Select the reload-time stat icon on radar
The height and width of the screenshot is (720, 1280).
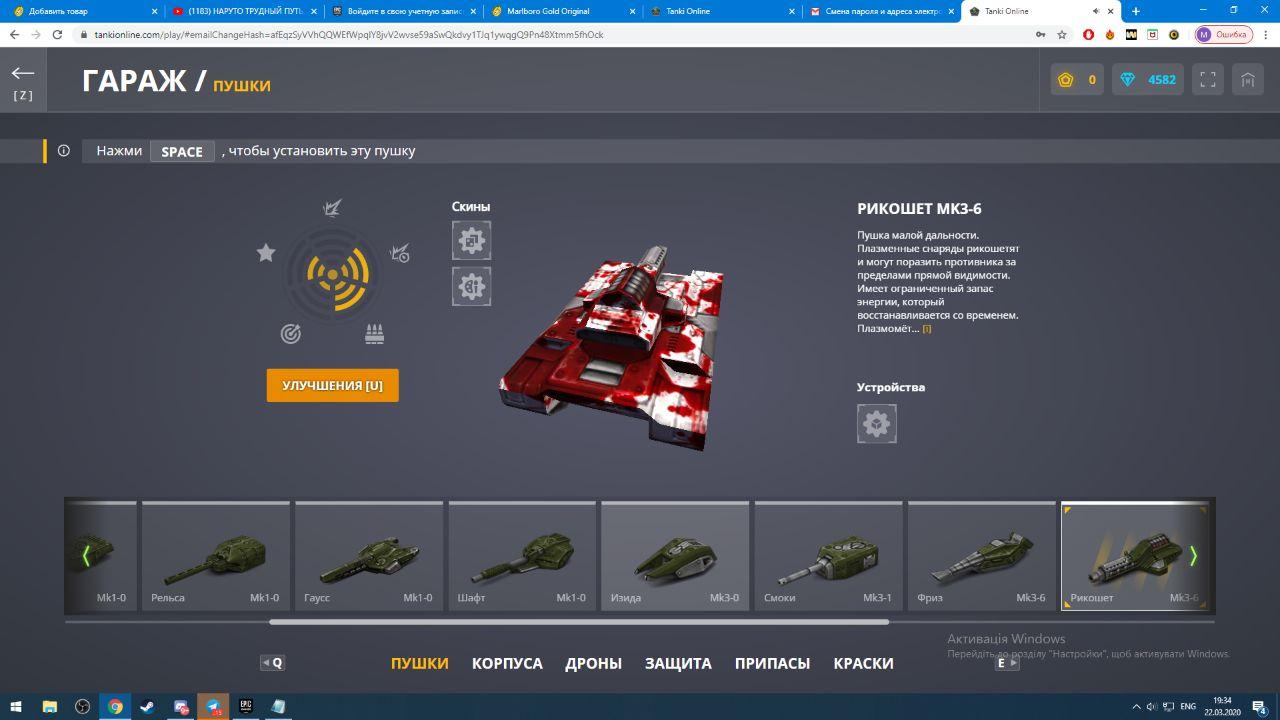(400, 253)
